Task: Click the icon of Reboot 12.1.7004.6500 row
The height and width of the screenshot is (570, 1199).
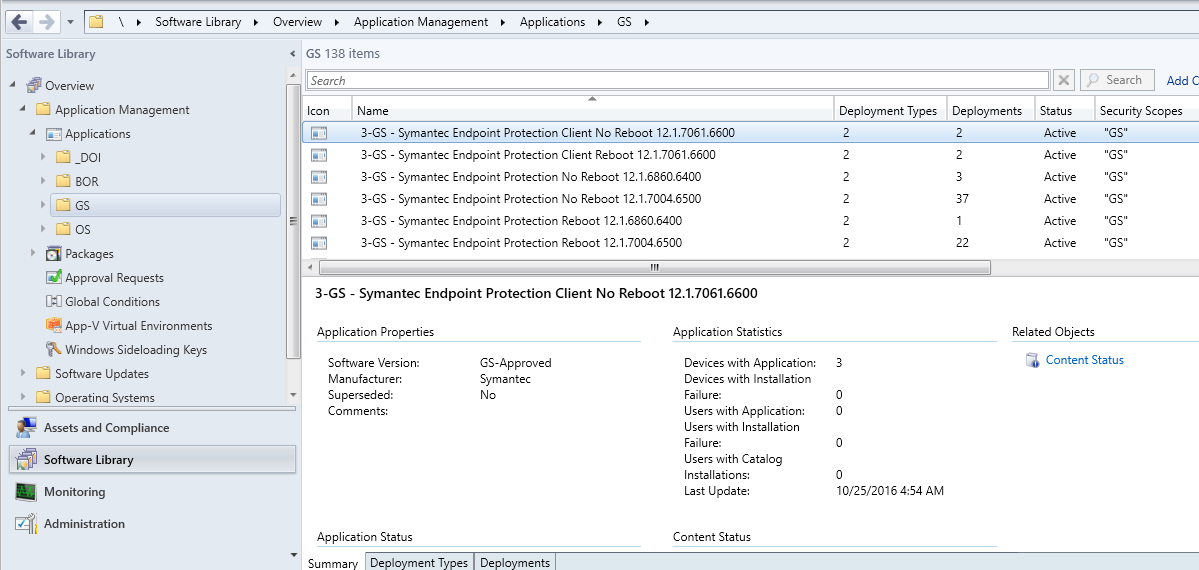Action: (x=319, y=243)
